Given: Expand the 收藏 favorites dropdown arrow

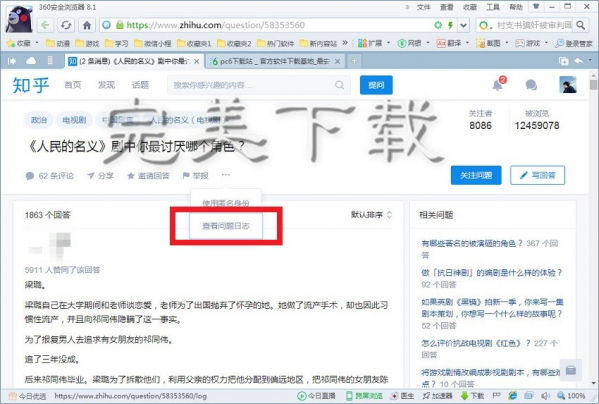Looking at the screenshot, I should click(x=37, y=43).
